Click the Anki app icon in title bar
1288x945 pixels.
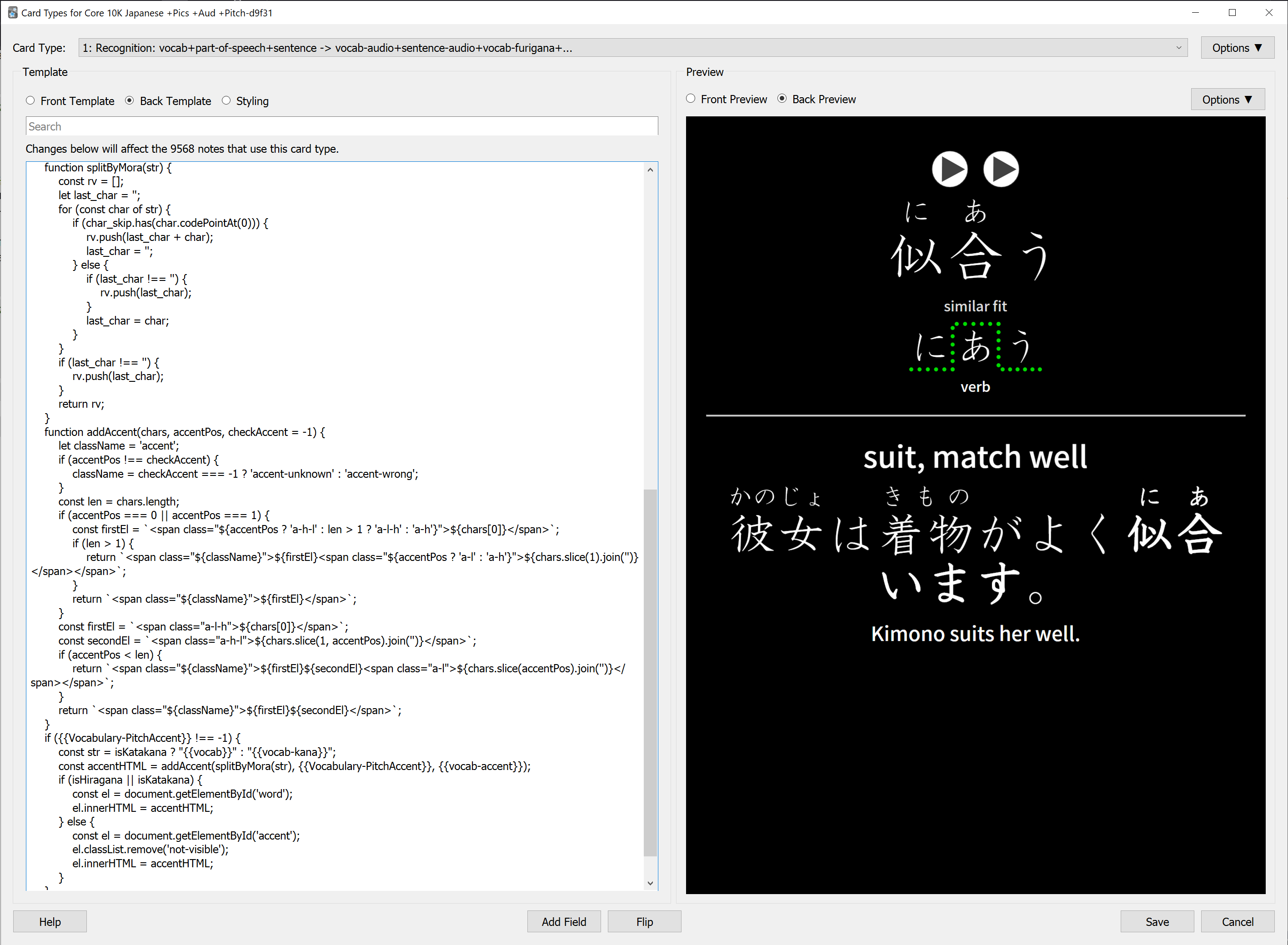[x=12, y=13]
